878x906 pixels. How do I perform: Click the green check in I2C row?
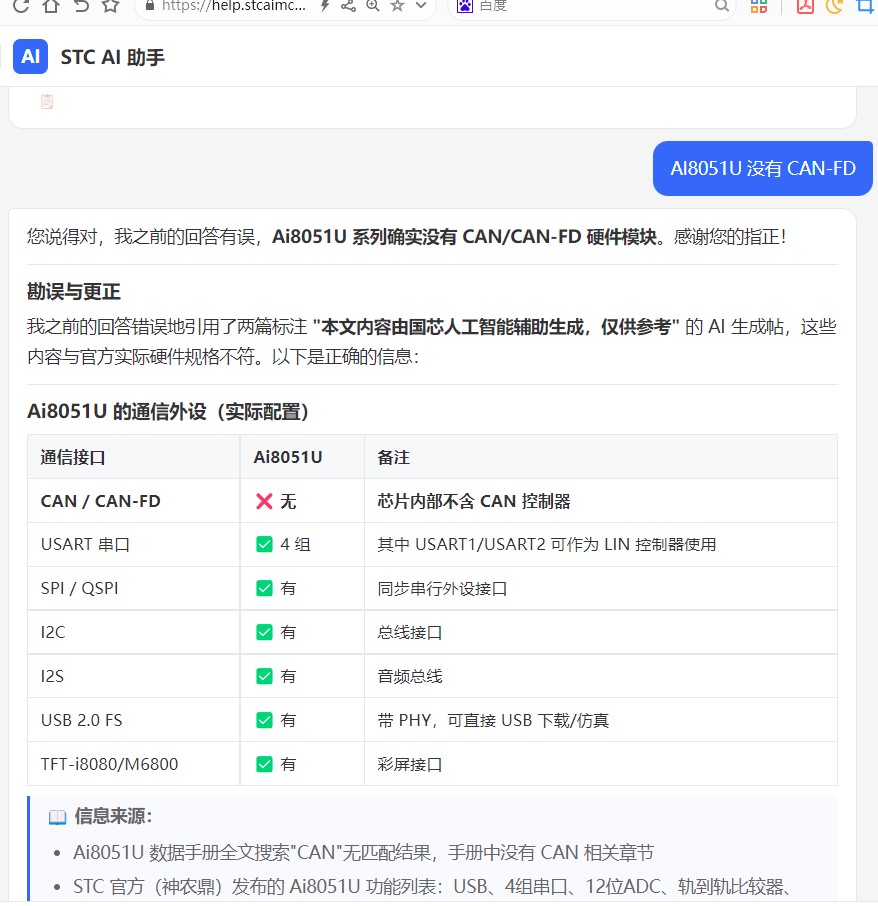coord(264,632)
